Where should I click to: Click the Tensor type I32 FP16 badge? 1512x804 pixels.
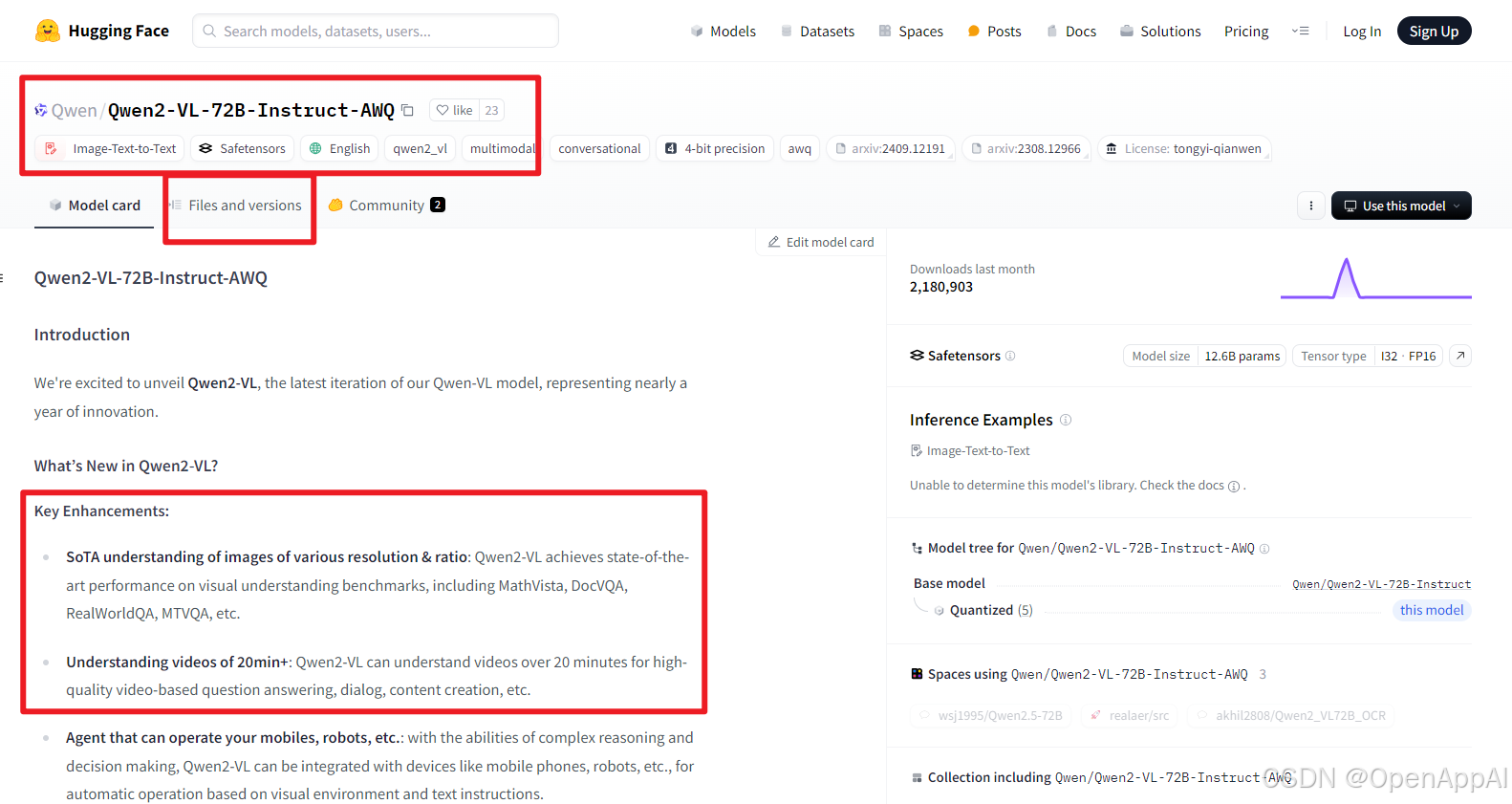pyautogui.click(x=1368, y=356)
